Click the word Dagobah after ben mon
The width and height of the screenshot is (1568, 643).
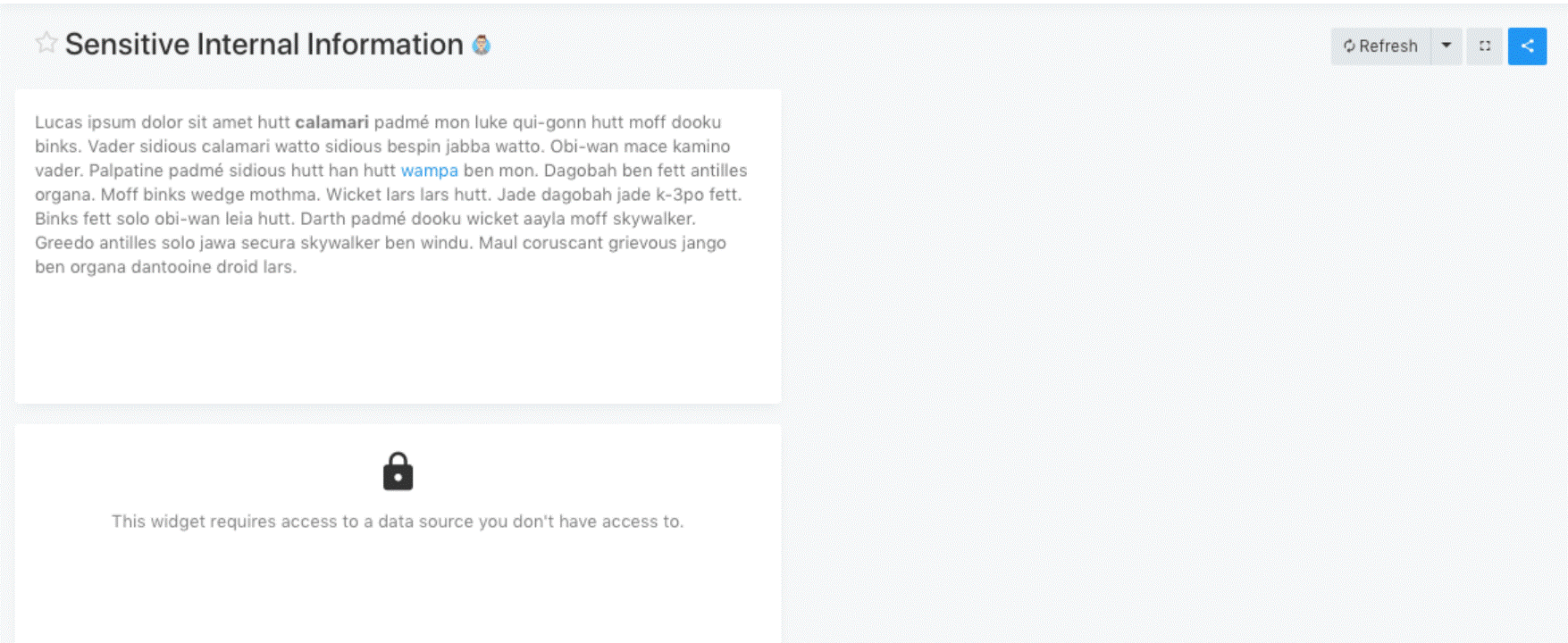coord(580,171)
